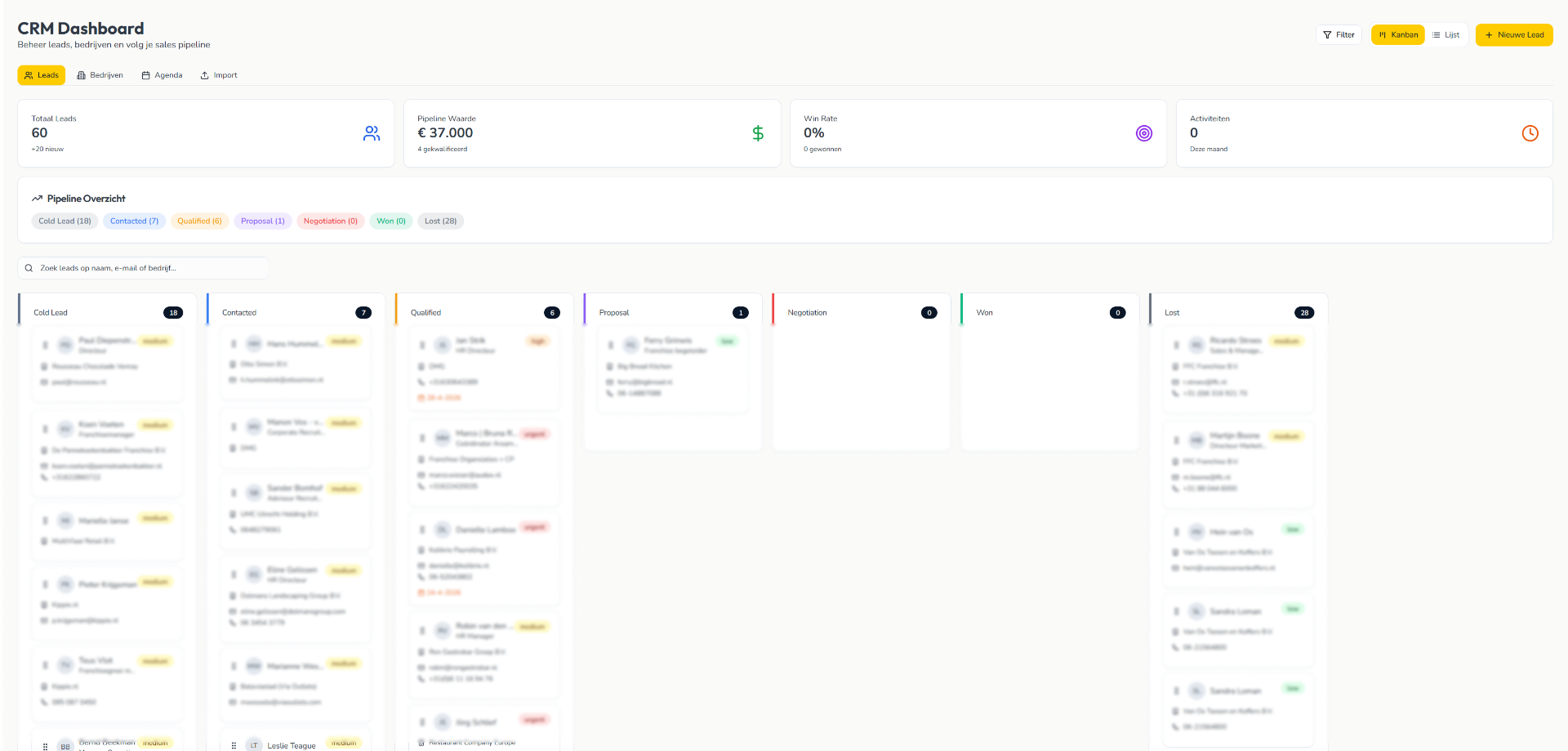This screenshot has width=1568, height=751.
Task: Click the Totaal Leads value 60
Action: [39, 133]
